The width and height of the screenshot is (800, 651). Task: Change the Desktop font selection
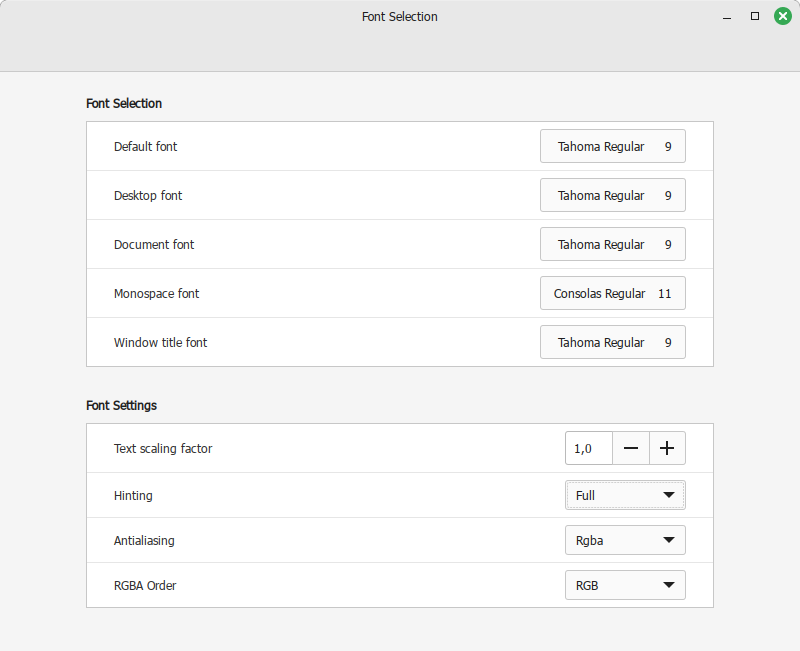613,195
